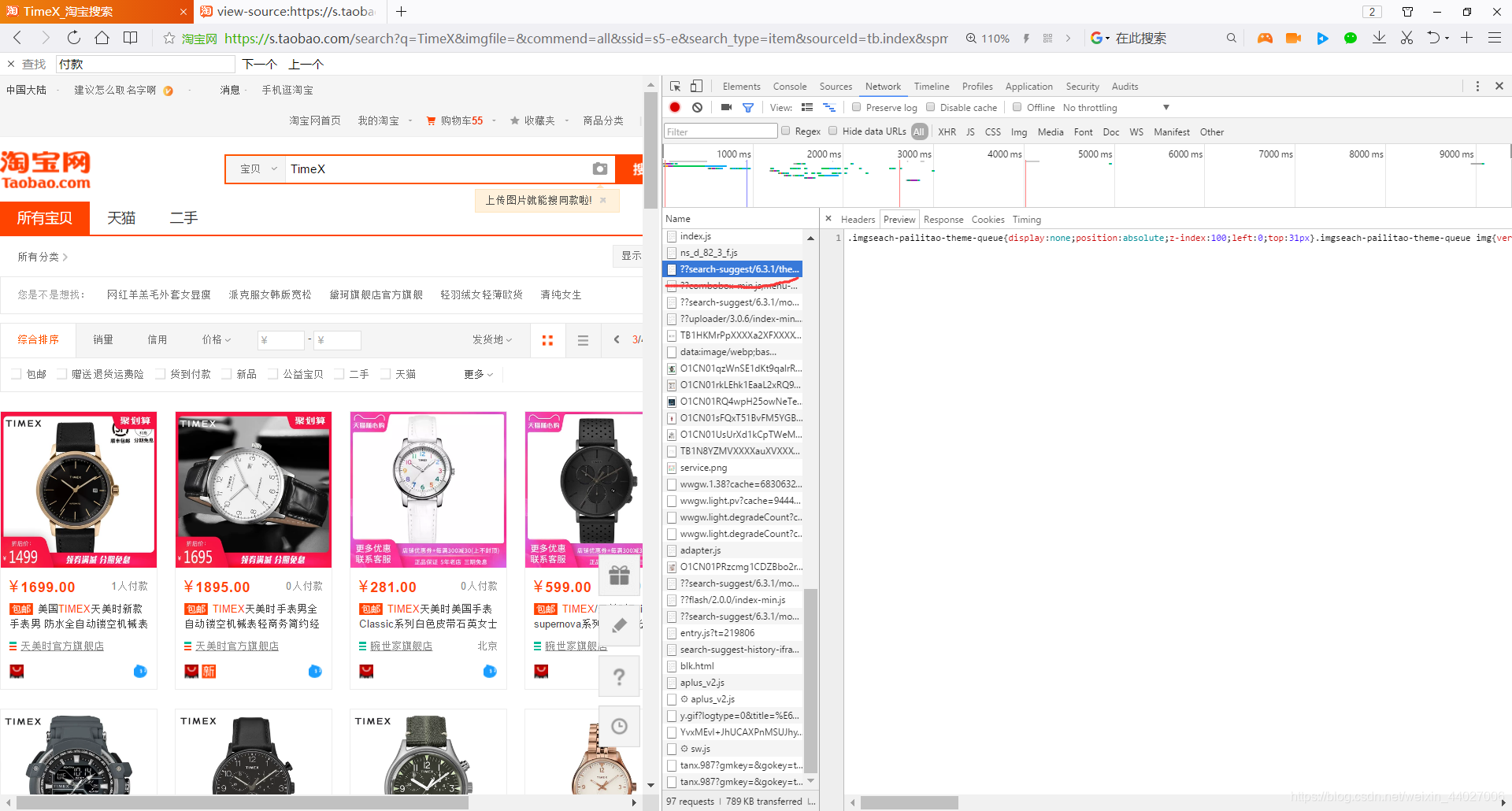This screenshot has height=811, width=1512.
Task: Open the game controller extension icon
Action: point(1265,38)
